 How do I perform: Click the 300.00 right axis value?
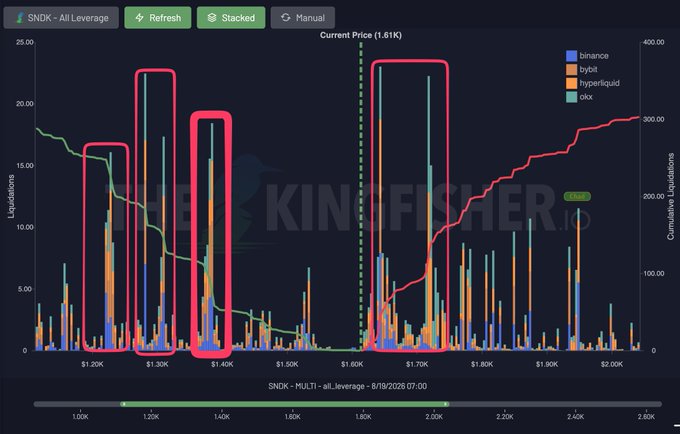654,119
